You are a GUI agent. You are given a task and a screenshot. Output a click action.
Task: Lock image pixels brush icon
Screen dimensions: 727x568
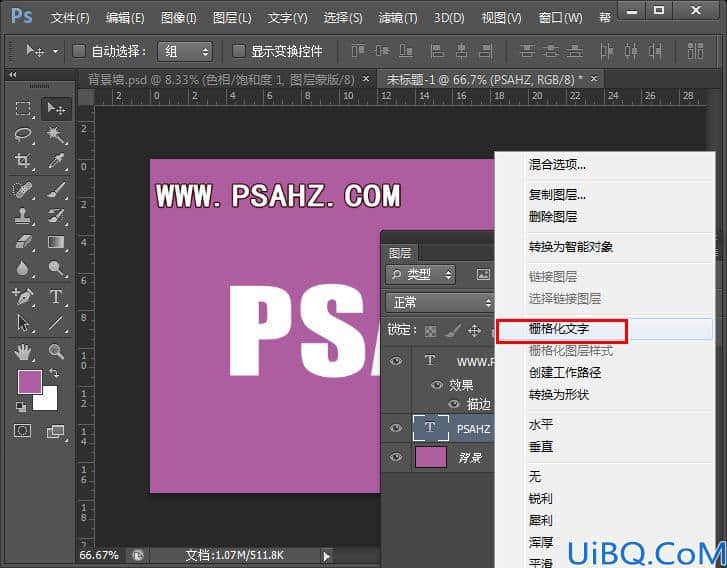(x=453, y=331)
